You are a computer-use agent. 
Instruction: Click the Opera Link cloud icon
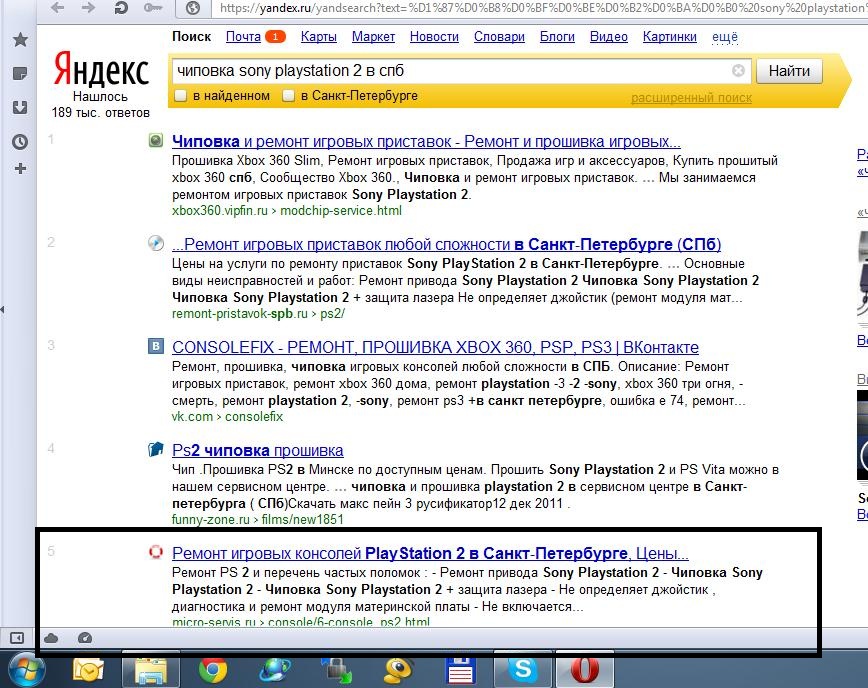[x=51, y=638]
